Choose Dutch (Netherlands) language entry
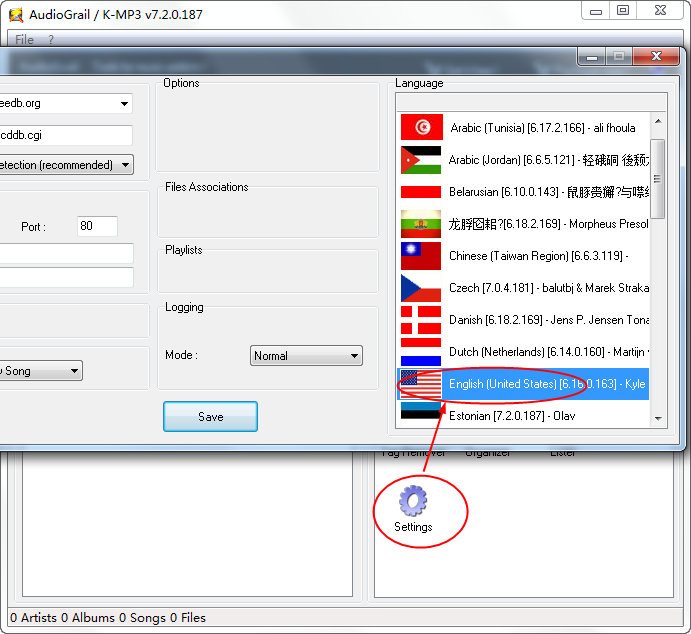This screenshot has height=634, width=691. pos(523,352)
